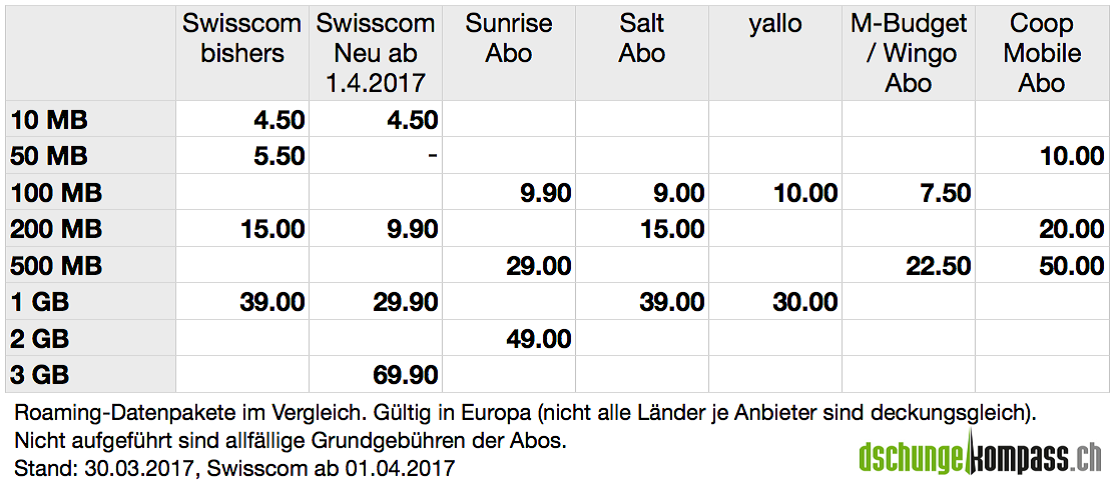Image resolution: width=1116 pixels, height=486 pixels.
Task: Click the Salt Abo column header
Action: pyautogui.click(x=641, y=39)
